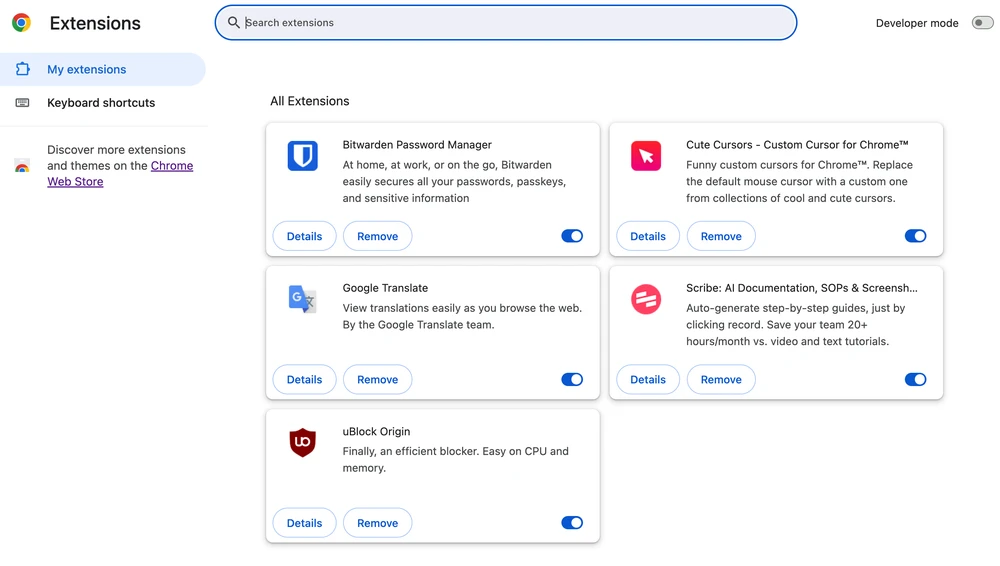Open the My extensions section
The width and height of the screenshot is (1000, 566).
(87, 70)
